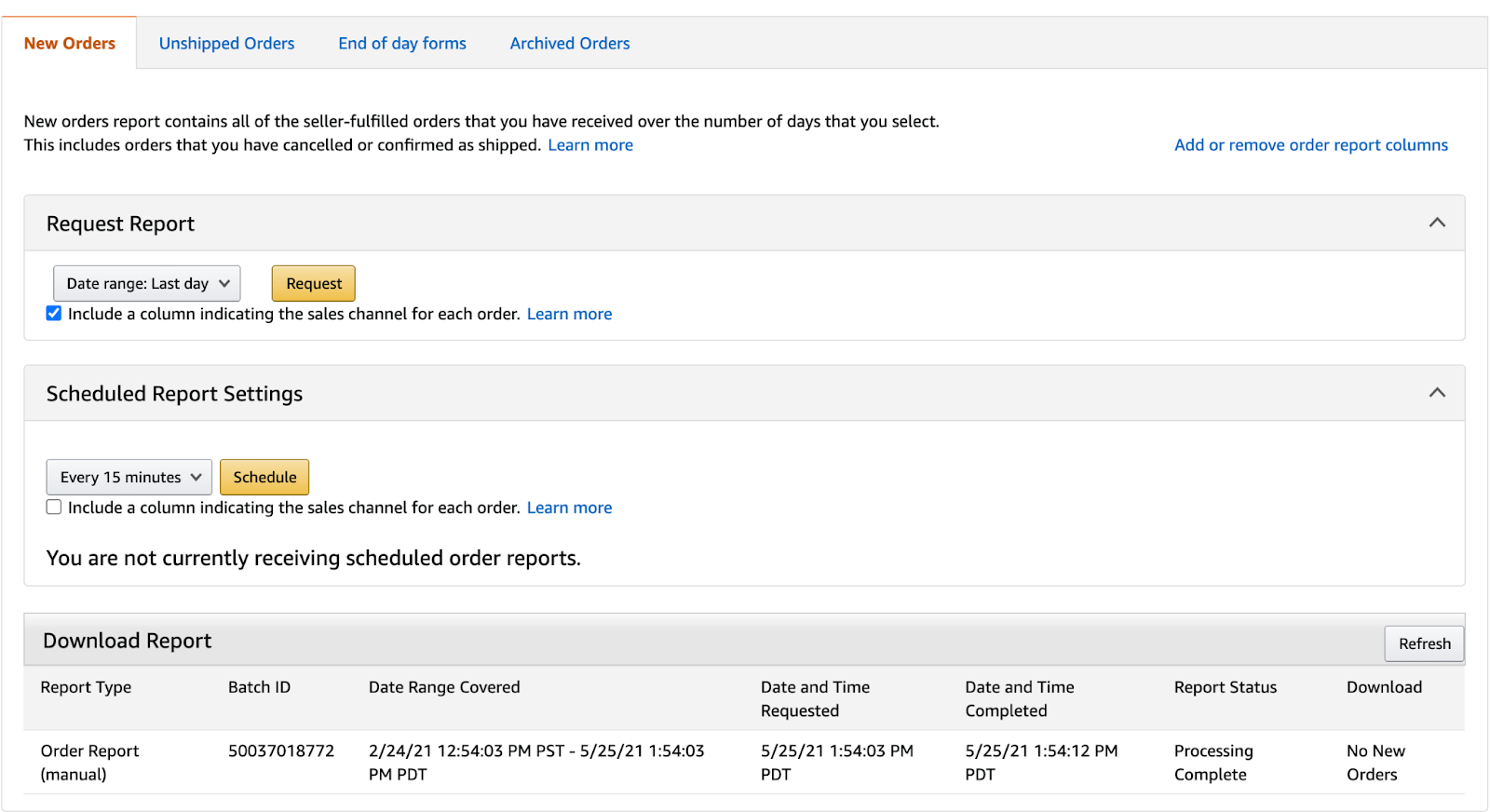Open the End of day forms tab

click(402, 44)
